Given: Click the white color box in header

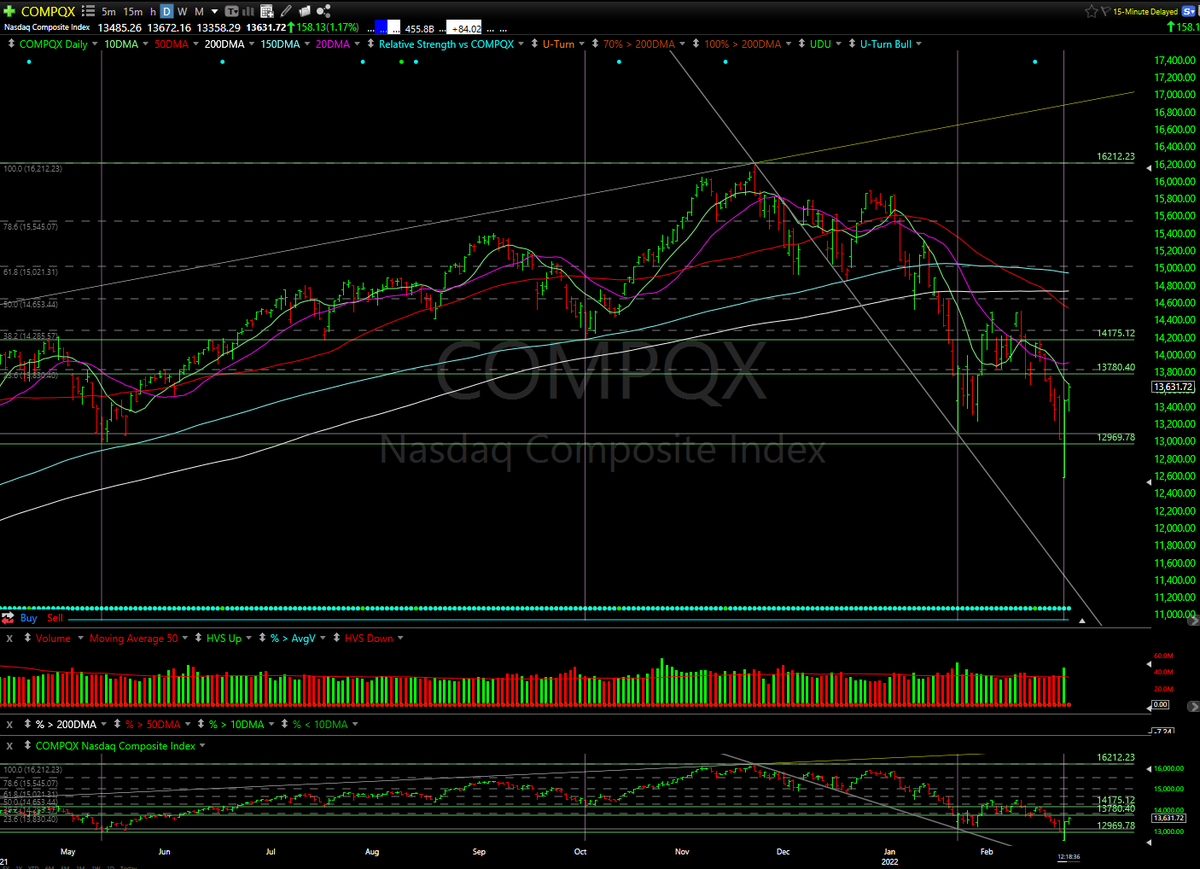Looking at the screenshot, I should (394, 27).
